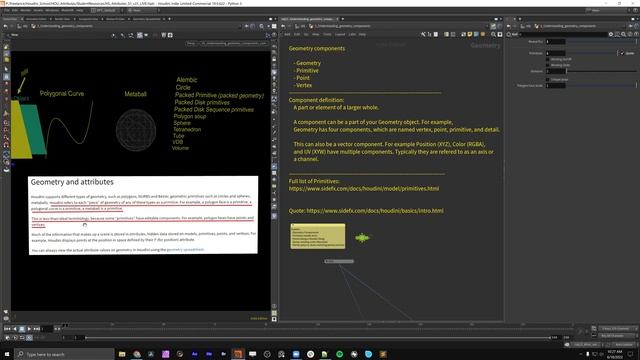Click the timeline frame range slider bar
Image resolution: width=640 pixels, height=360 pixels.
318,338
